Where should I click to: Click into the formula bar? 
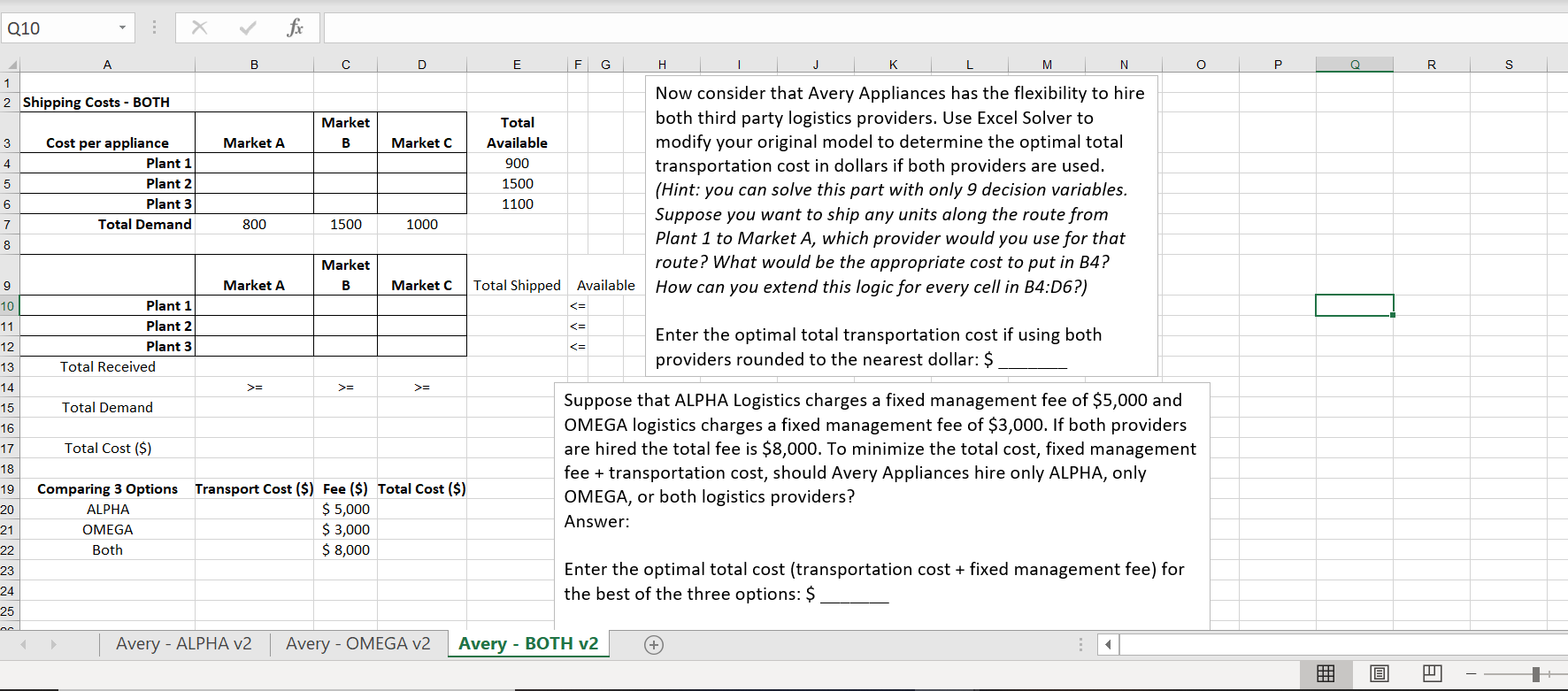945,28
